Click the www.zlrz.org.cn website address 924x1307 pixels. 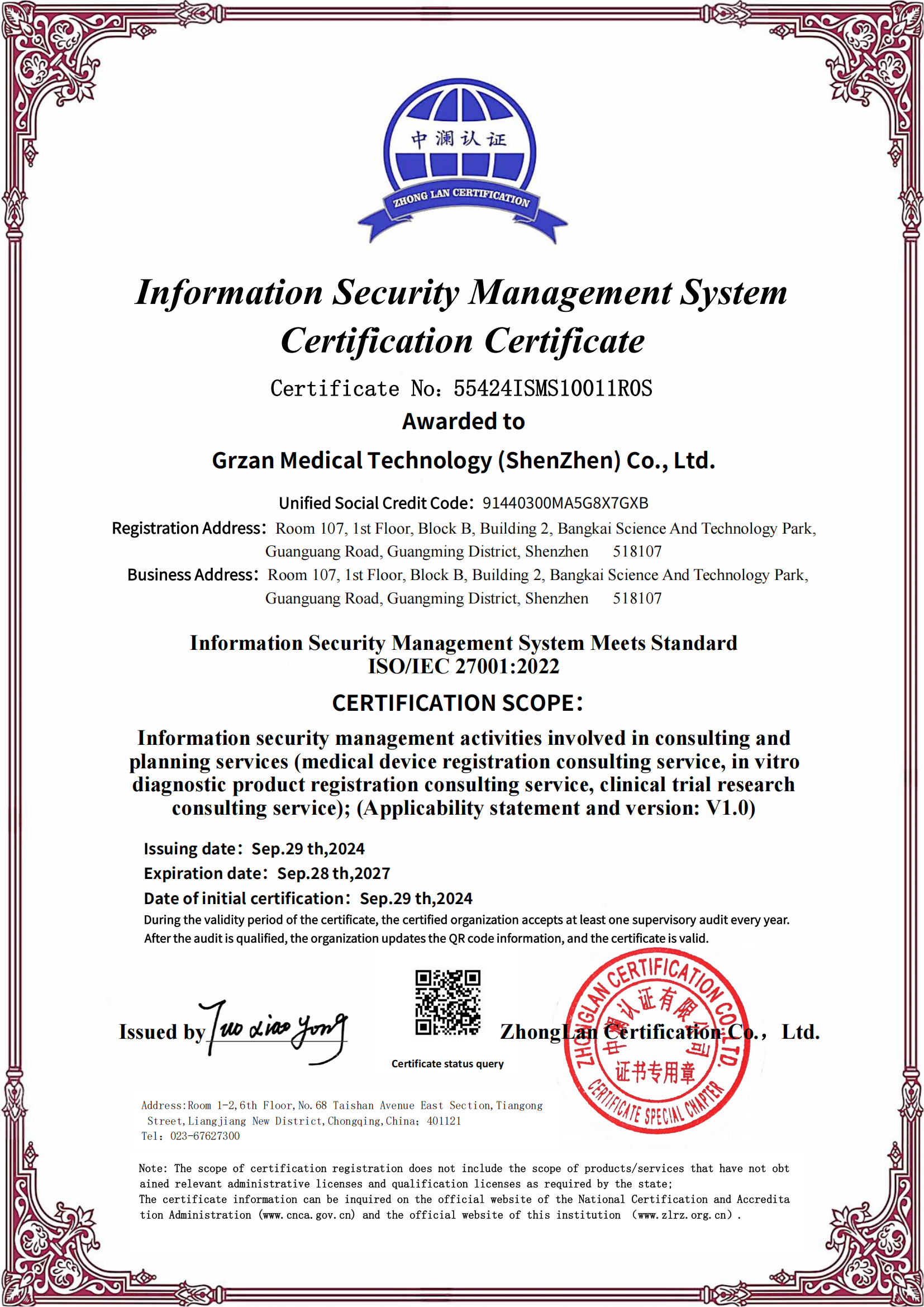[x=684, y=1215]
